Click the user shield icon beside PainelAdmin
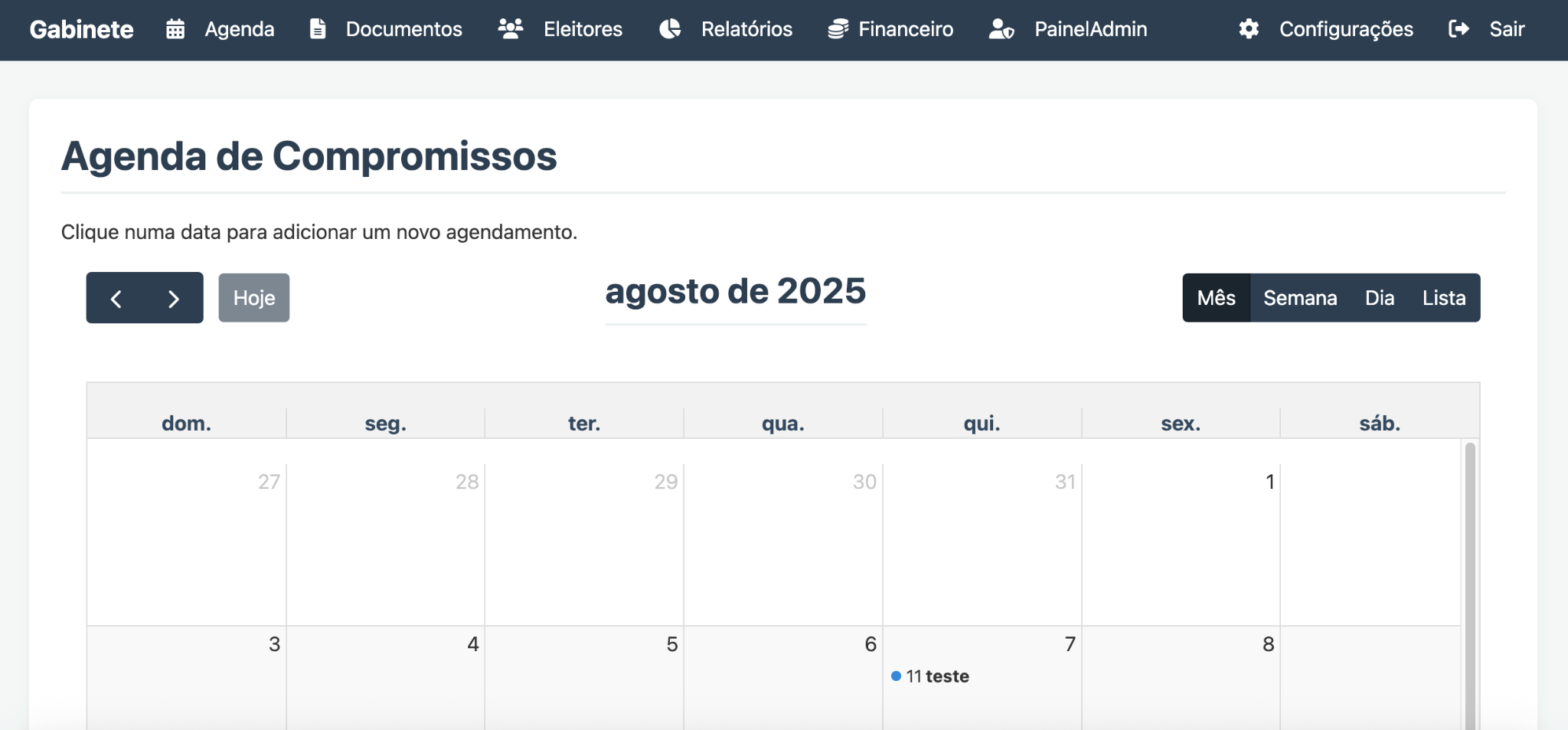The width and height of the screenshot is (1568, 730). (x=1001, y=29)
